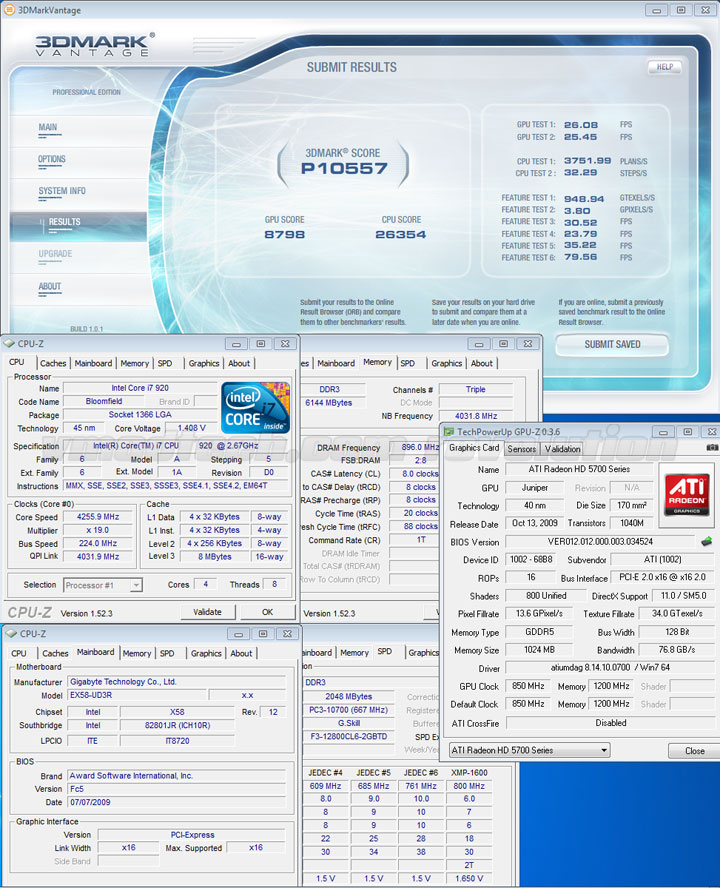The height and width of the screenshot is (888, 720).
Task: Open the ATI Radeon HD 5700 Series dropdown
Action: click(604, 750)
